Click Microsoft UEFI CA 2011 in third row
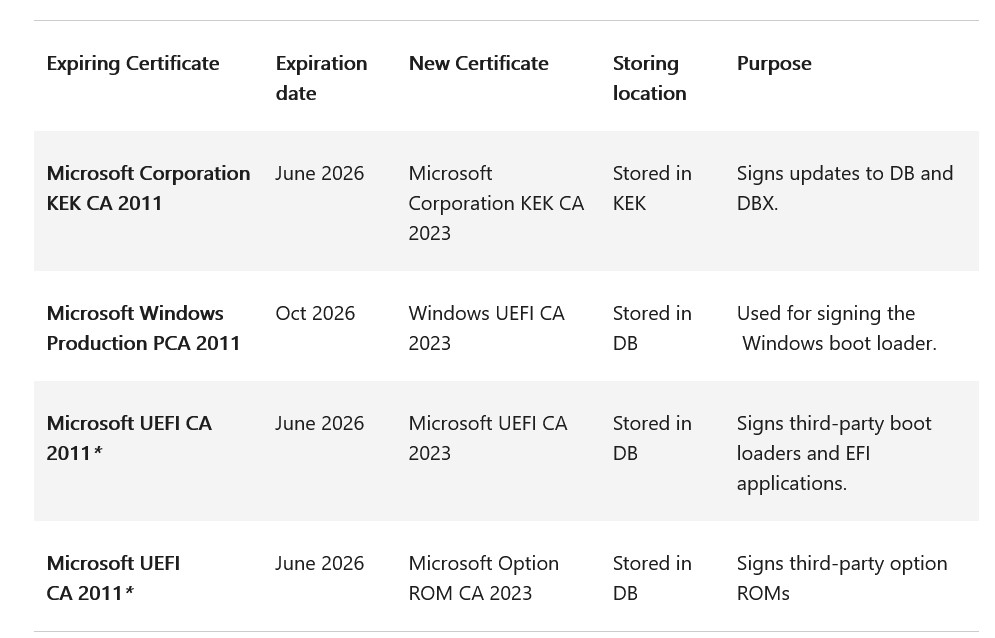The width and height of the screenshot is (995, 638). click(x=129, y=438)
